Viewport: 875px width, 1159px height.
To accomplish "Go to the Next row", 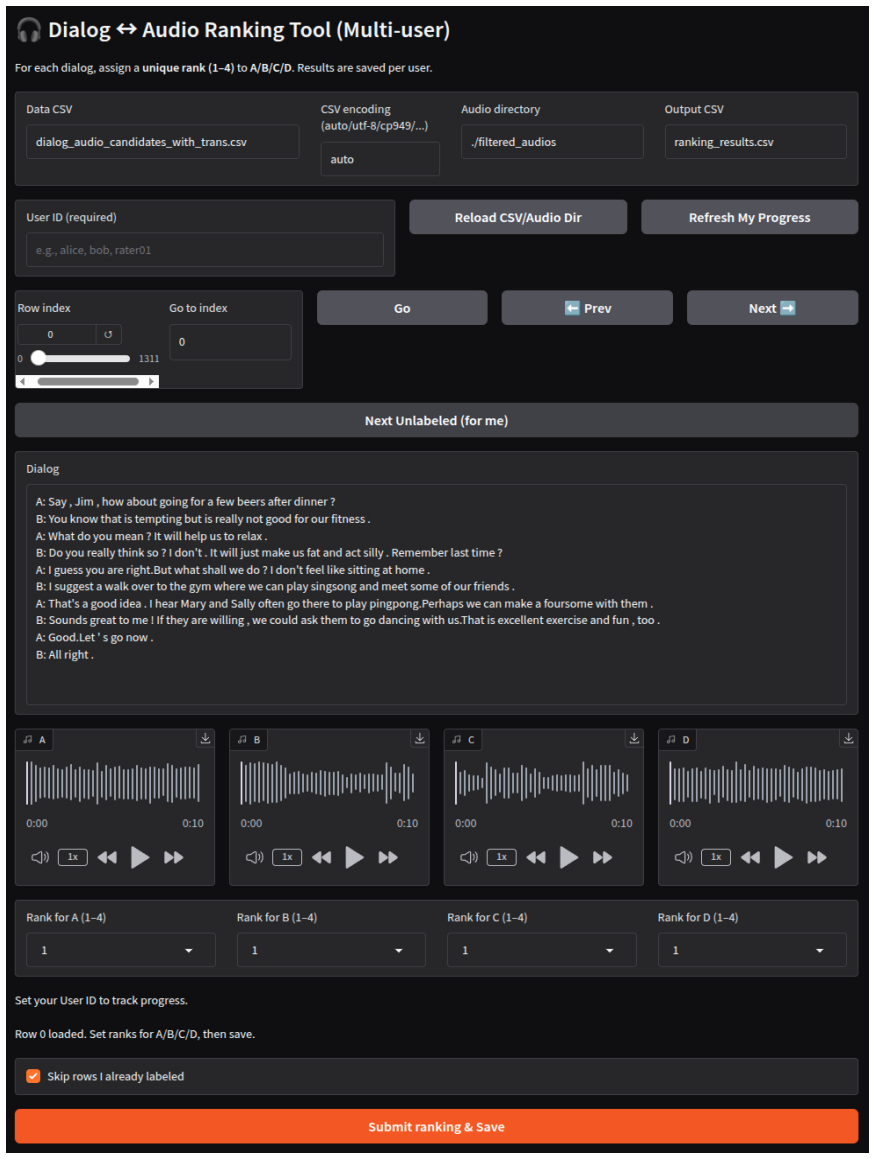I will pyautogui.click(x=772, y=308).
